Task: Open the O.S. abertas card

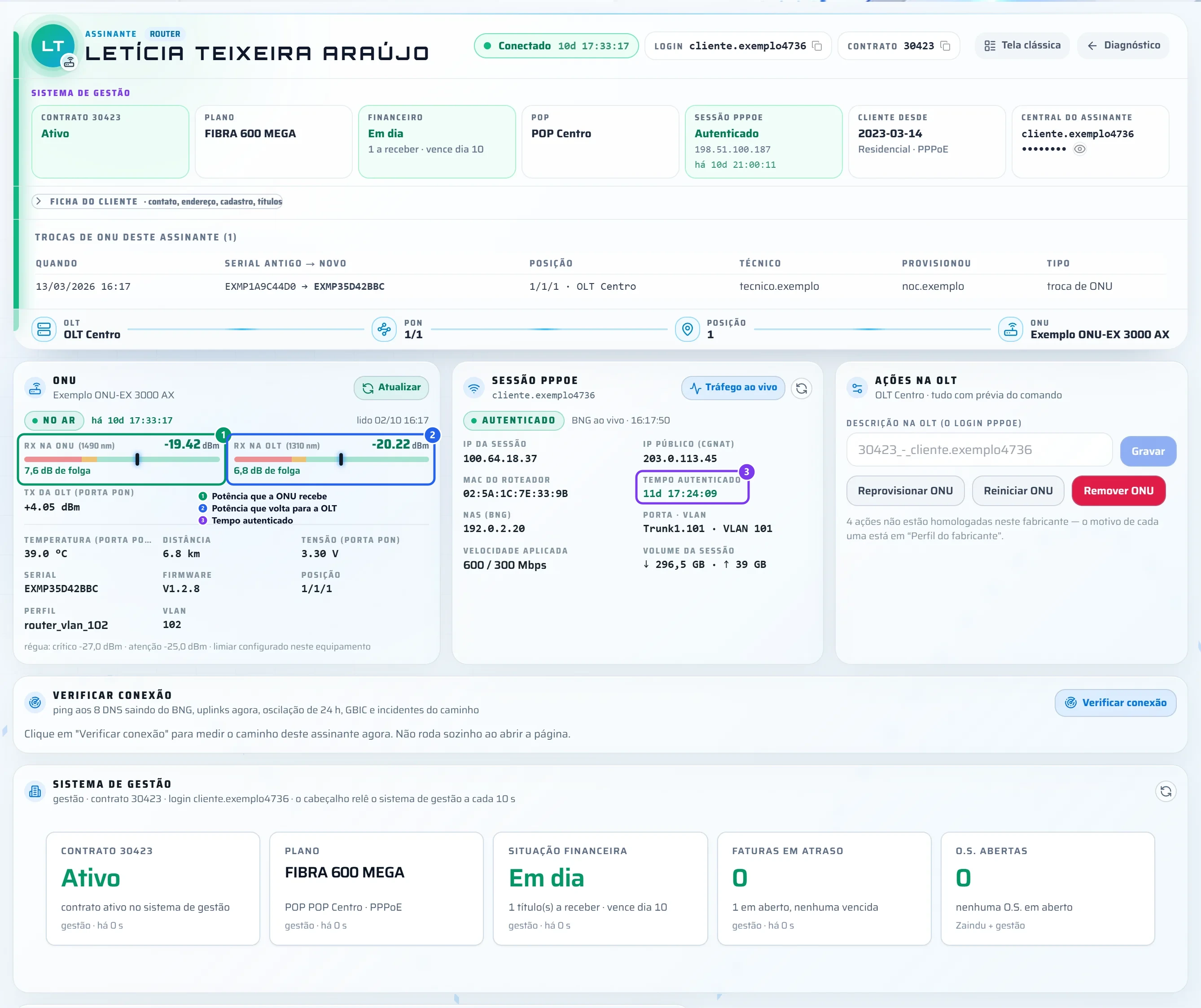Action: 1048,888
